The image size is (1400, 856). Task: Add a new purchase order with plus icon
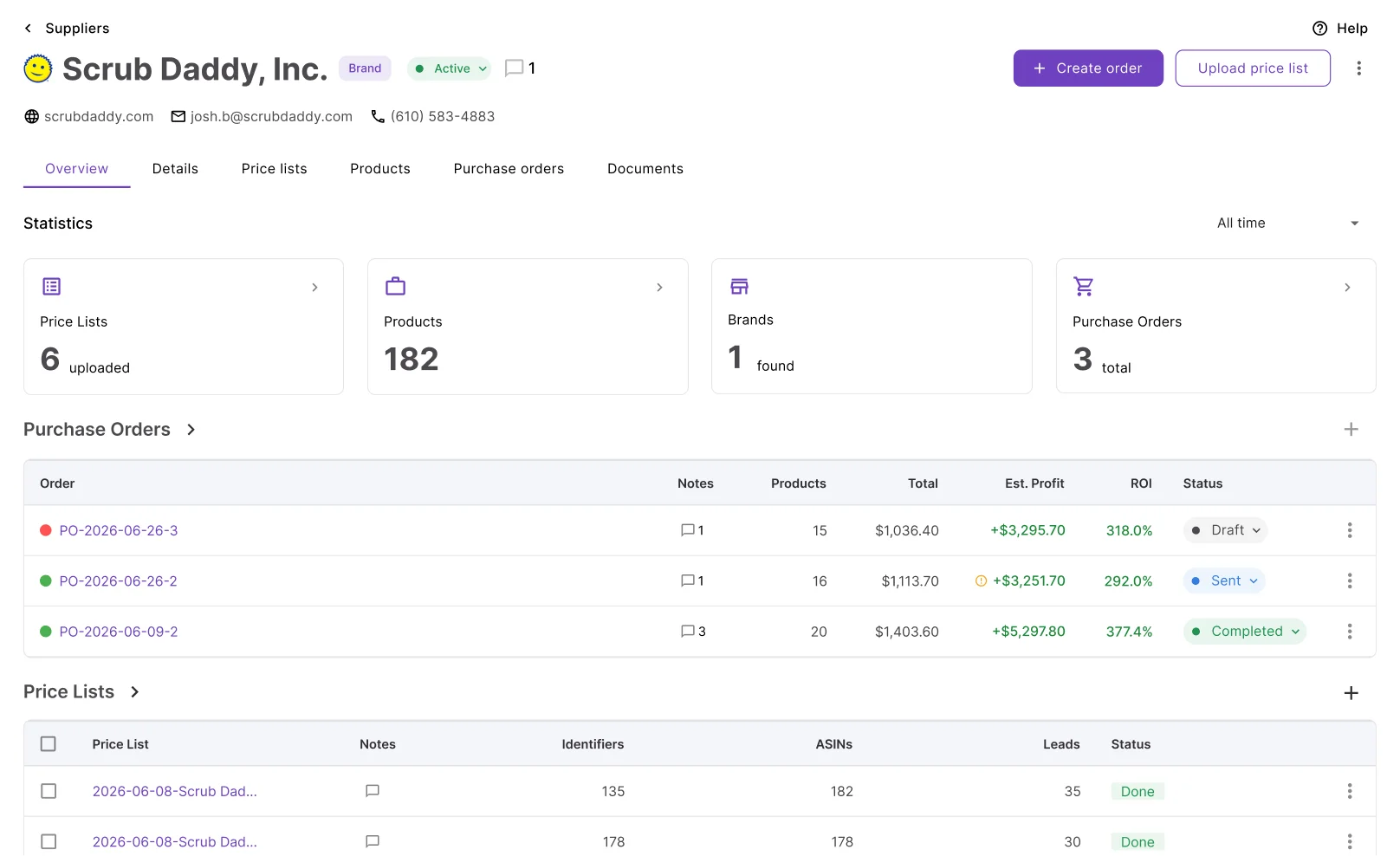pyautogui.click(x=1351, y=430)
